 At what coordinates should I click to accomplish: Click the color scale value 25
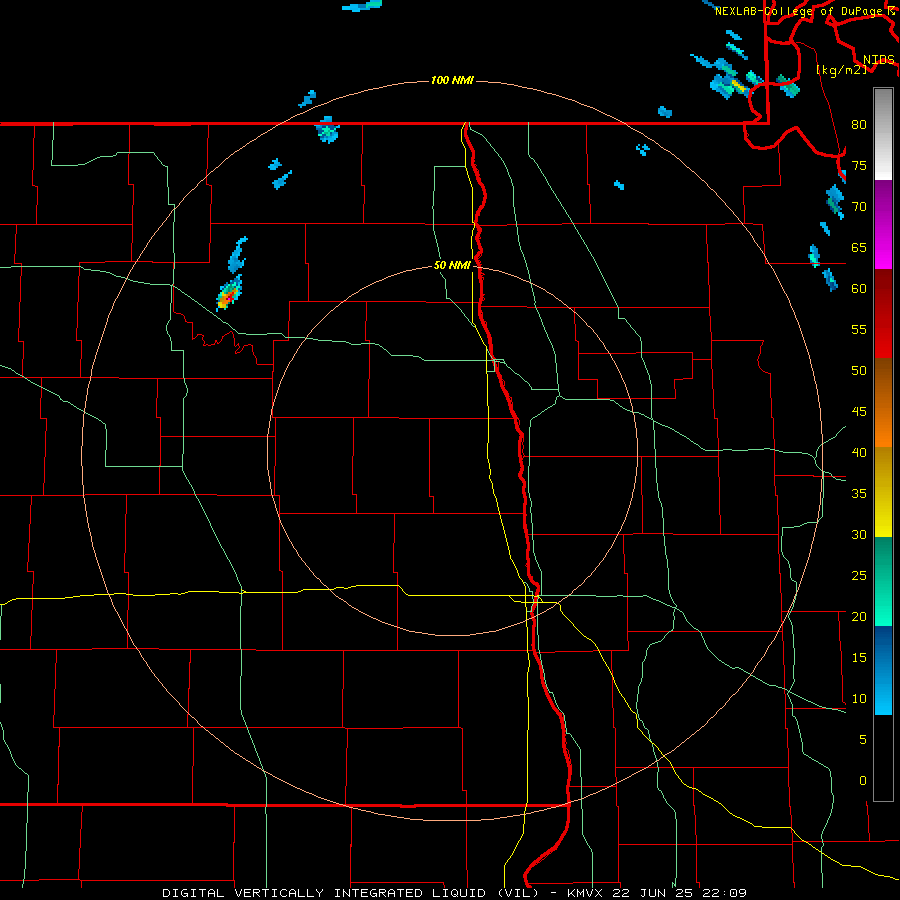[859, 575]
